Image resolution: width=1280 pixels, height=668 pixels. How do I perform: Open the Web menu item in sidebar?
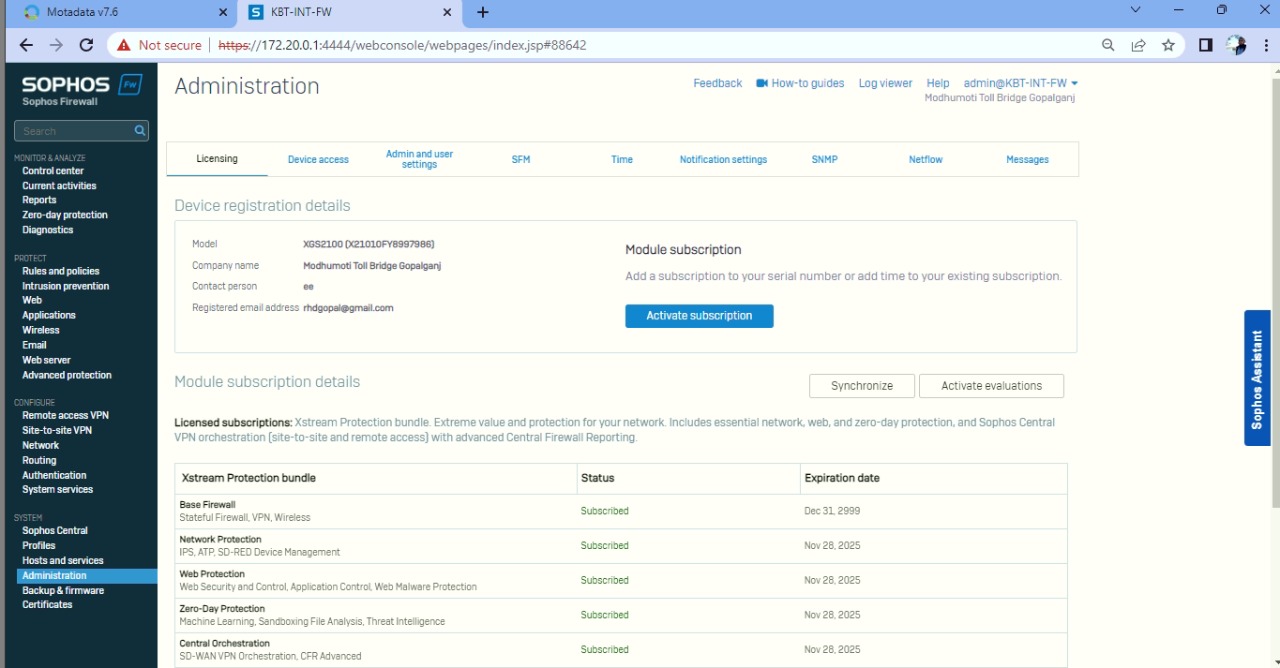tap(32, 300)
